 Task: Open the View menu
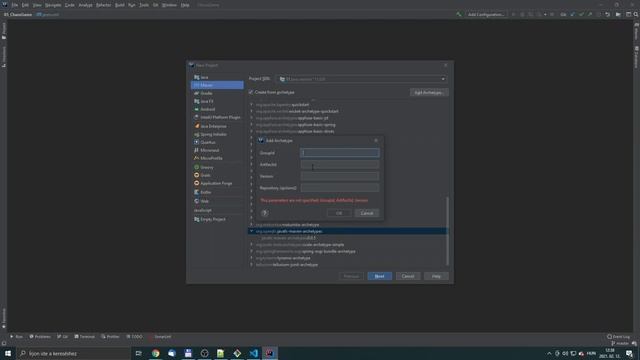(x=37, y=5)
